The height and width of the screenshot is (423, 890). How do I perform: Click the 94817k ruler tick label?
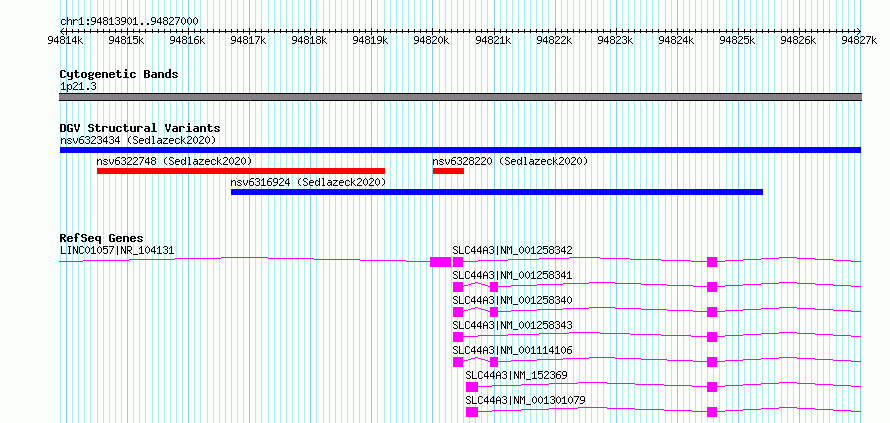click(x=249, y=40)
